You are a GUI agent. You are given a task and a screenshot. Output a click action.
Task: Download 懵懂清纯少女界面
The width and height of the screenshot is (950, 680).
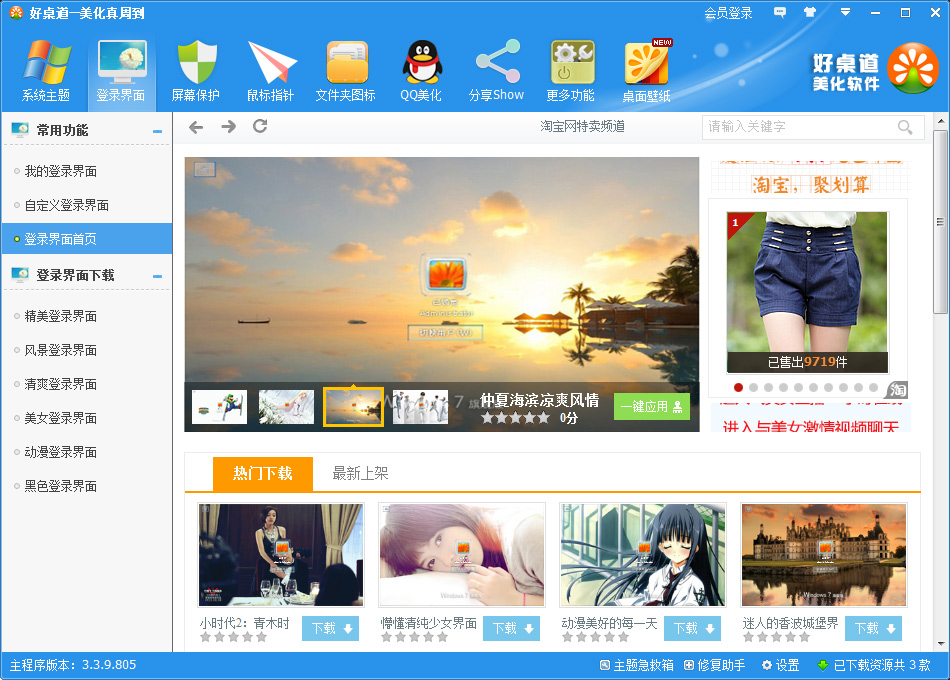pos(512,628)
